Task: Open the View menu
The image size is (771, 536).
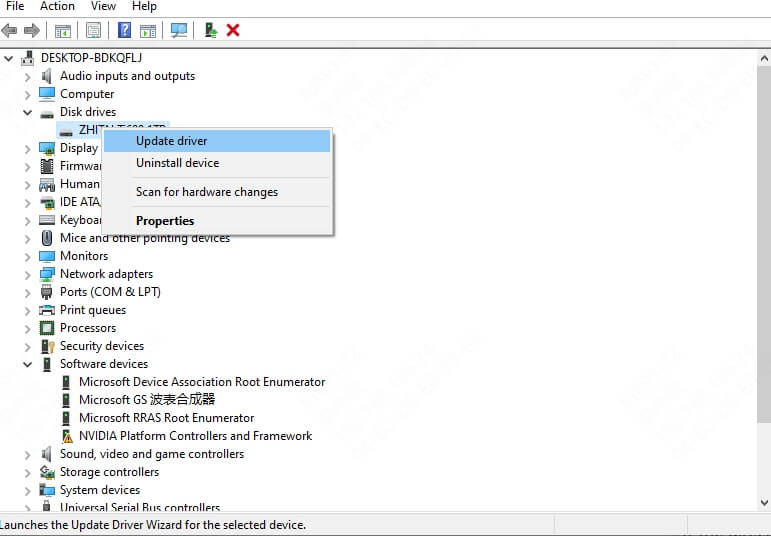Action: click(x=103, y=6)
